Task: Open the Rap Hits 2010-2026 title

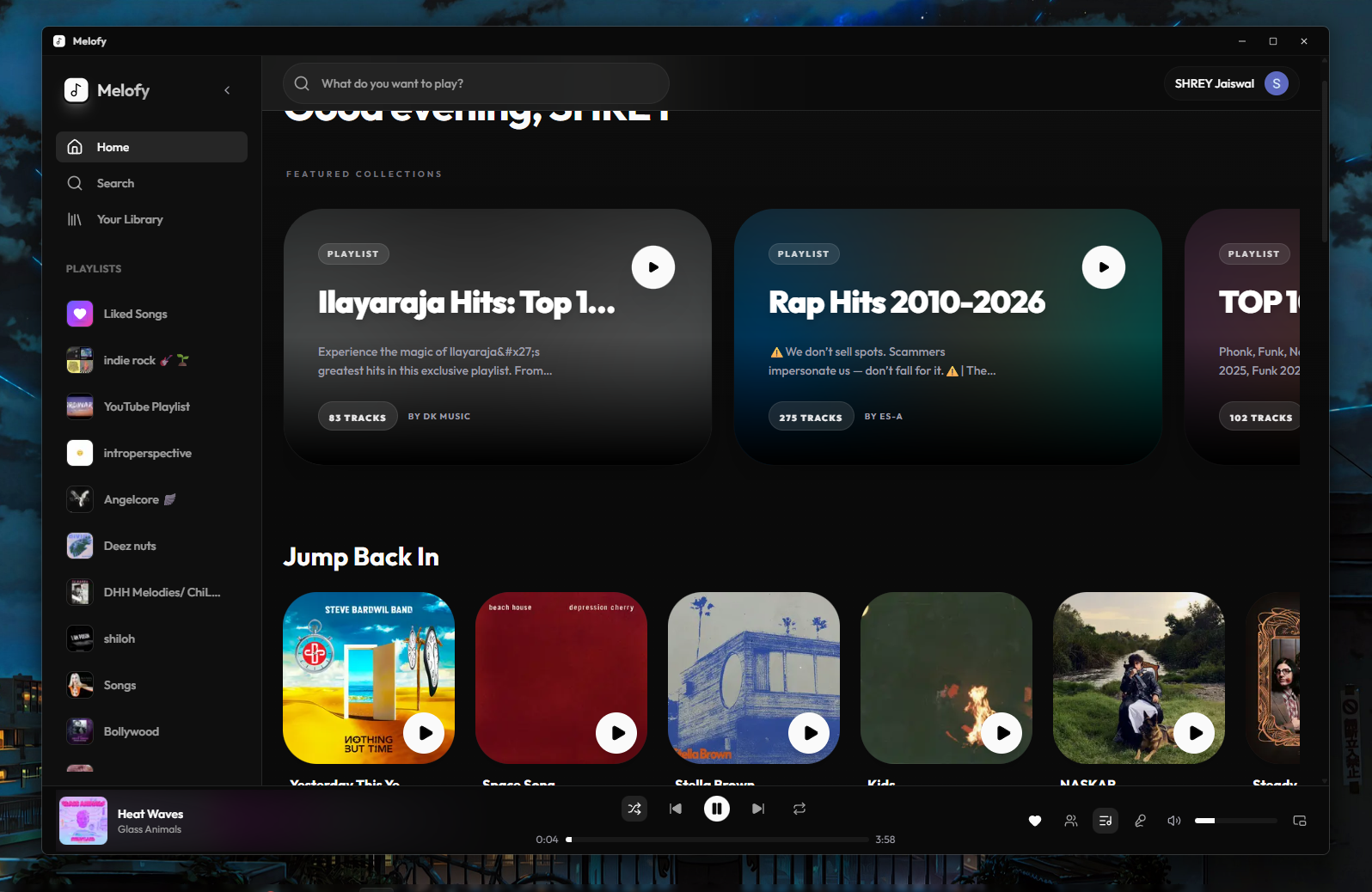Action: pyautogui.click(x=907, y=302)
